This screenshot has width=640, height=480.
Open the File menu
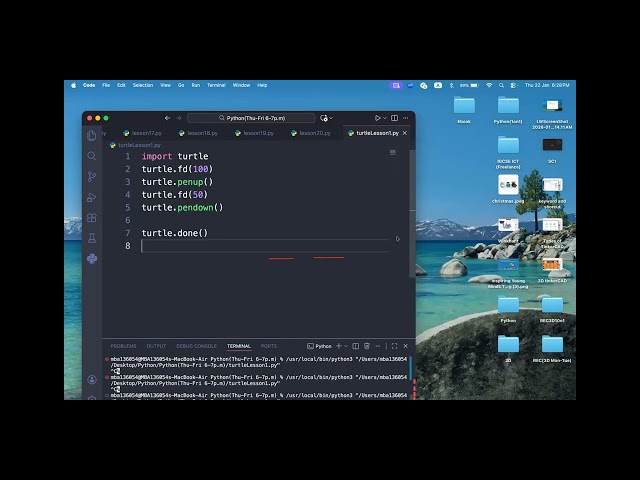point(106,85)
